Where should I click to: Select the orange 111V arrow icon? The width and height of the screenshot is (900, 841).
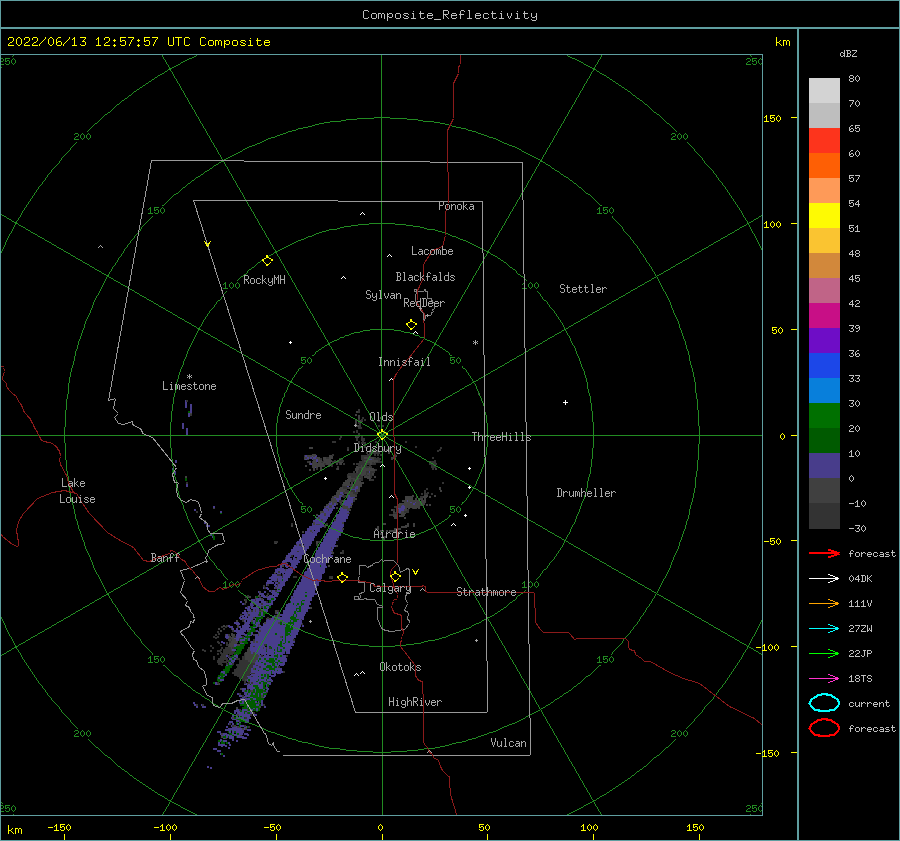click(x=824, y=603)
